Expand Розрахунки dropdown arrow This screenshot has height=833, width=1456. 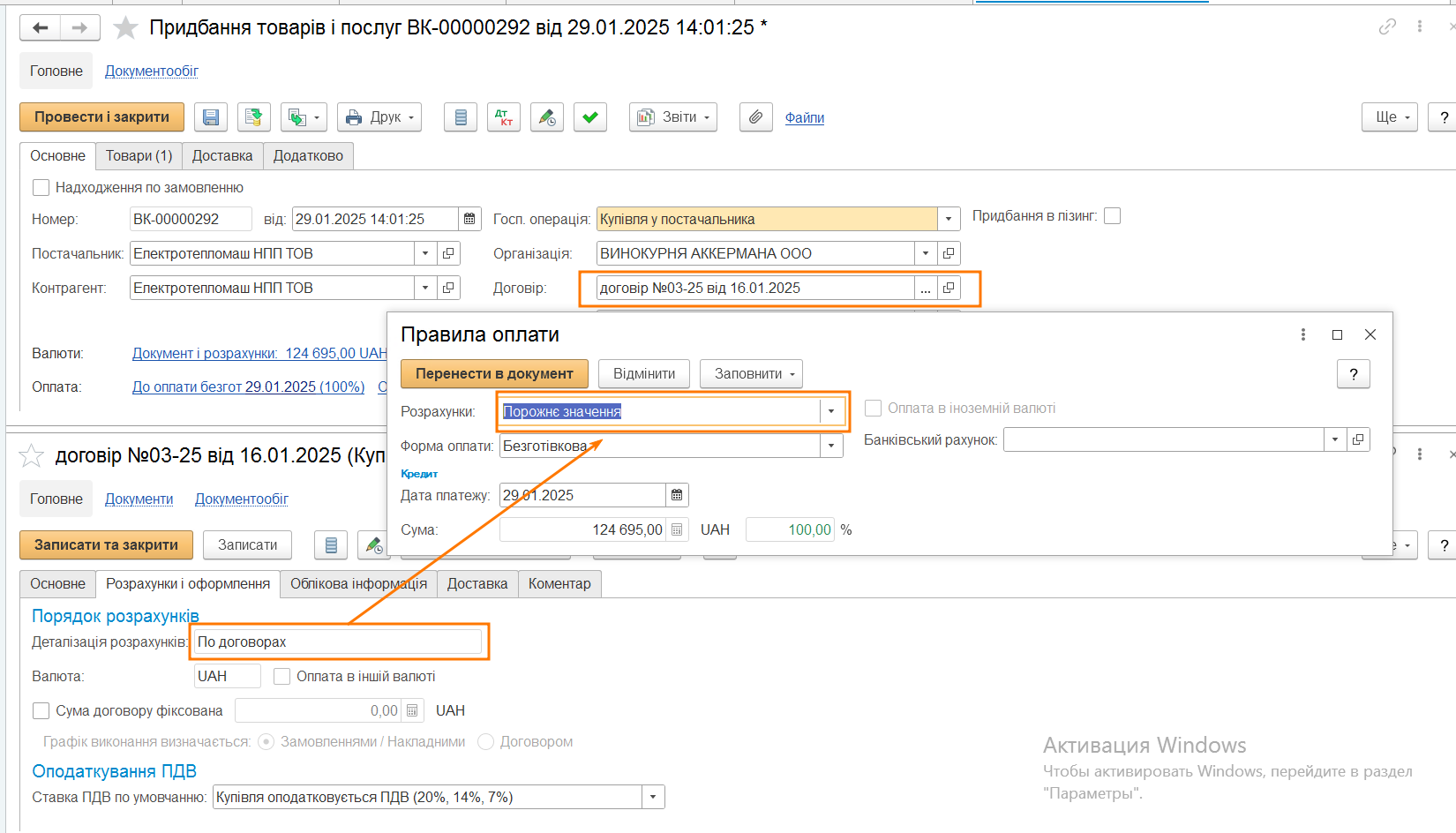click(831, 411)
